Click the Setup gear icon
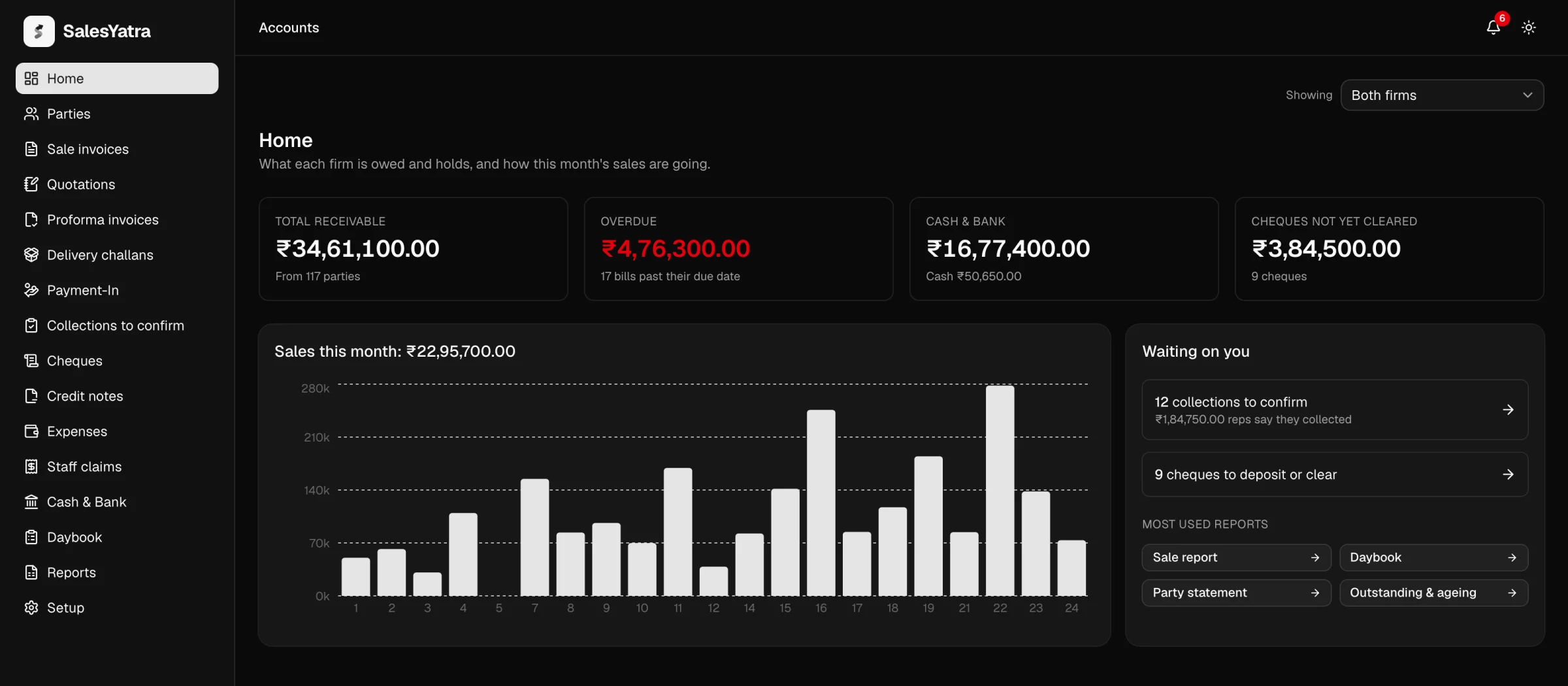Image resolution: width=1568 pixels, height=686 pixels. pos(31,608)
